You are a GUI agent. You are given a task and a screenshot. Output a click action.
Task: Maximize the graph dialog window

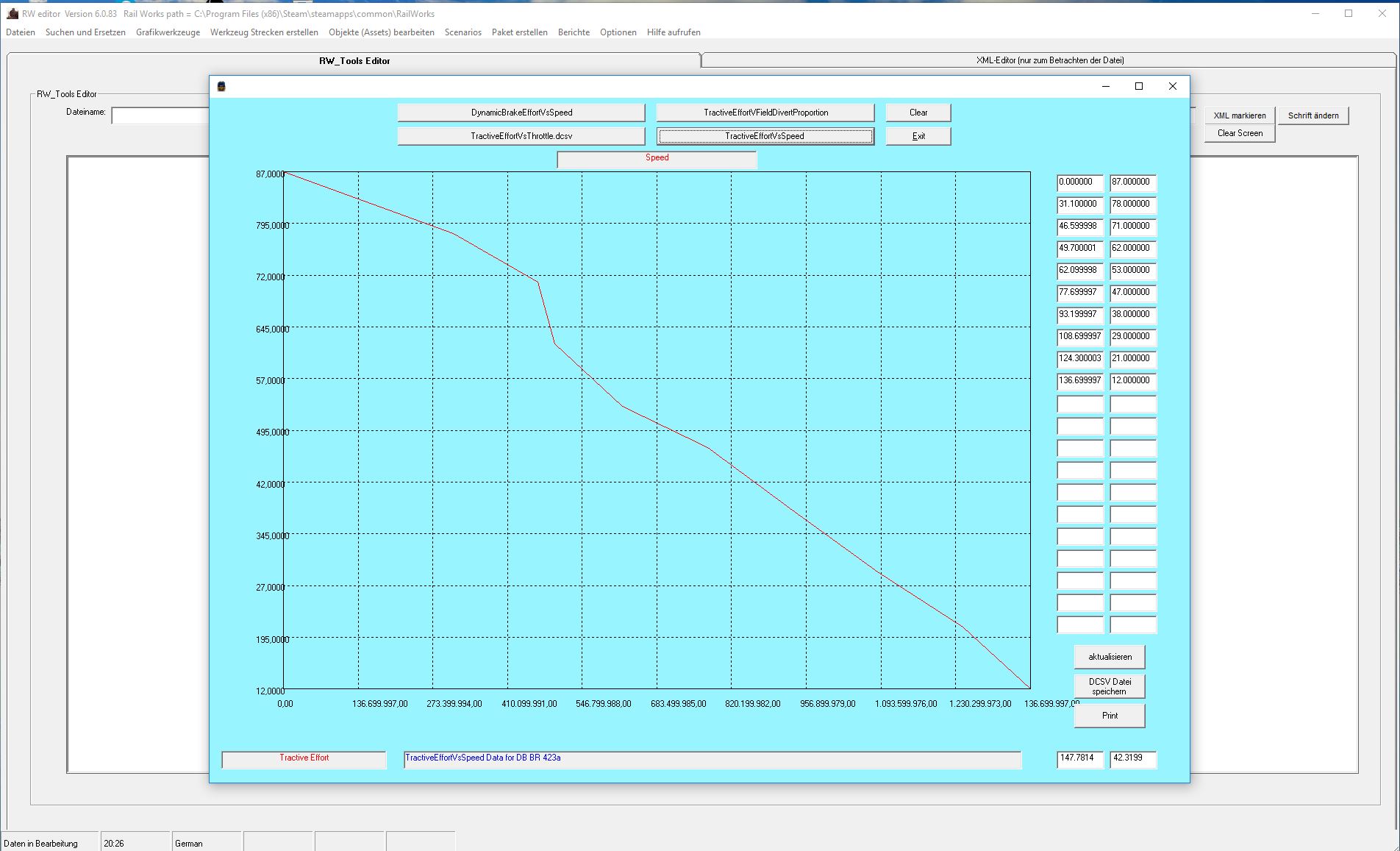click(x=1139, y=86)
